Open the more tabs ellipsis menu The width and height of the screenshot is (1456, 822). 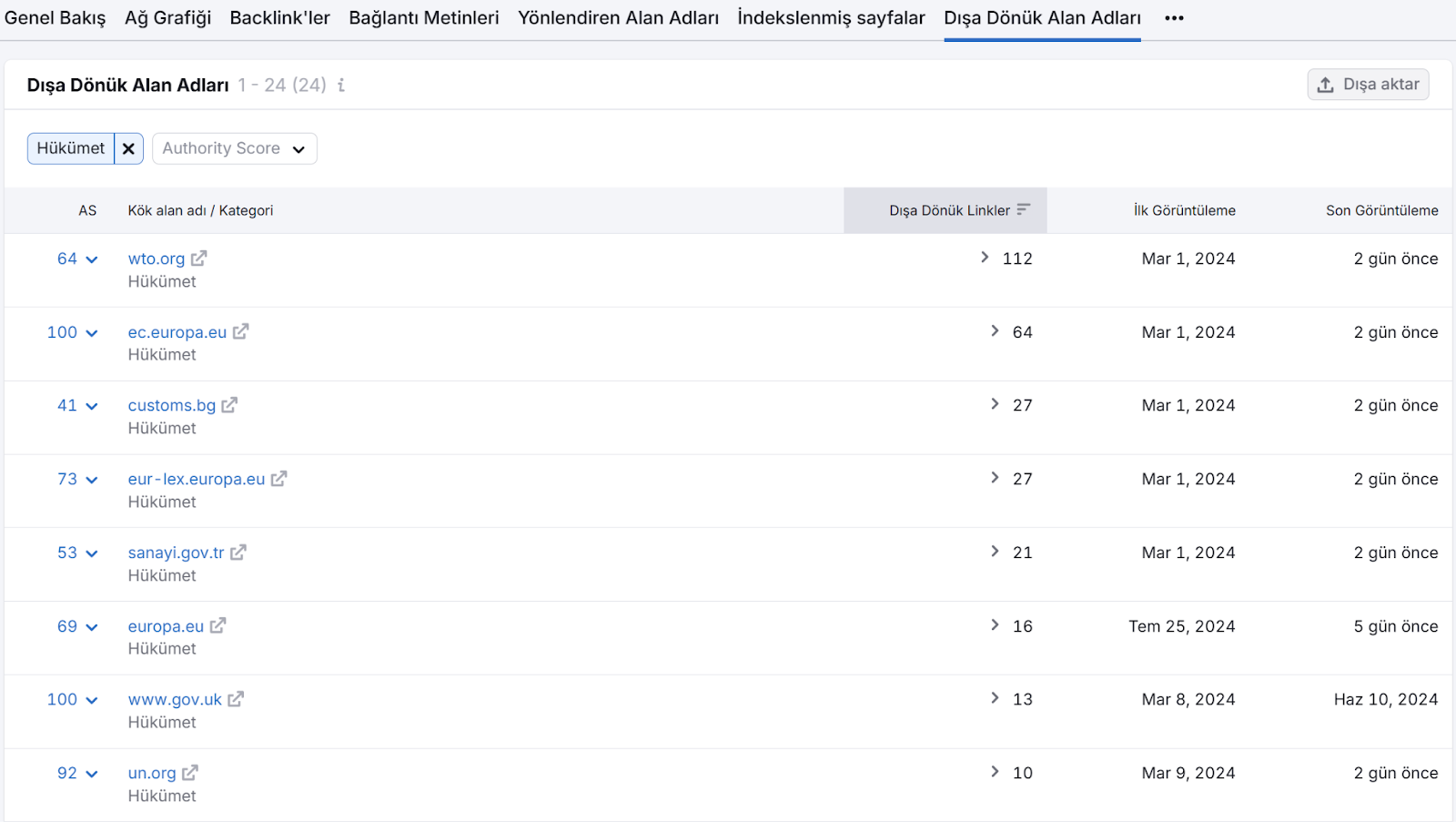[x=1175, y=18]
